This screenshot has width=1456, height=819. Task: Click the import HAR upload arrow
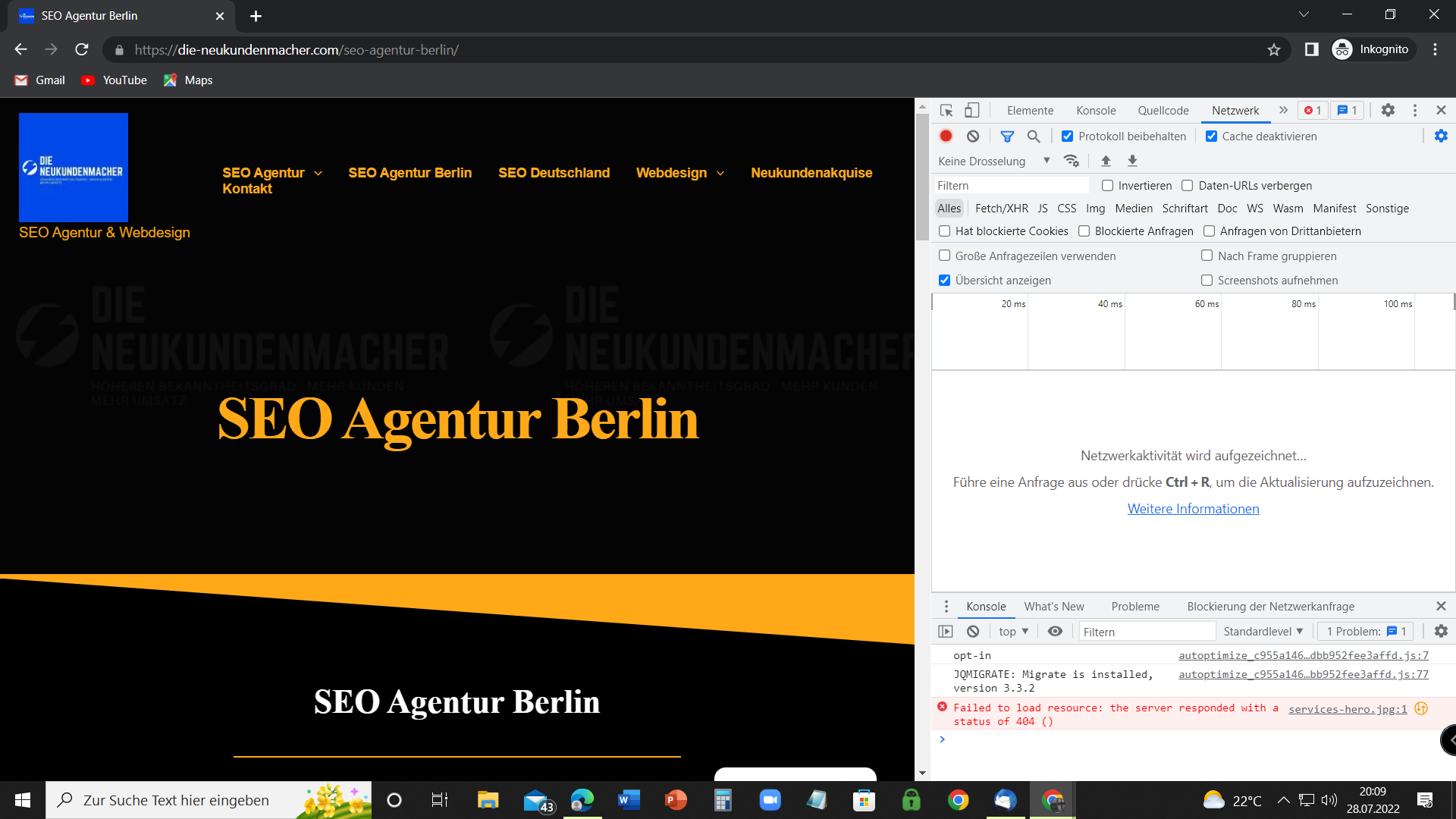pyautogui.click(x=1106, y=161)
